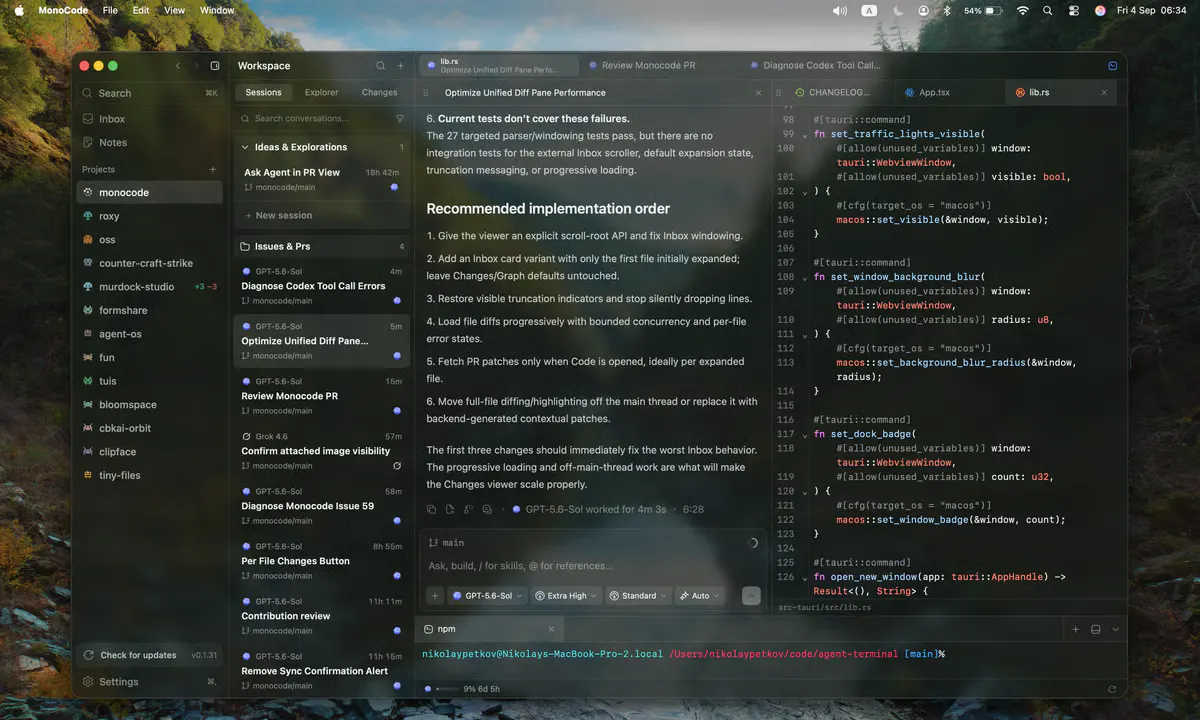Select the murdock-studio project
The height and width of the screenshot is (720, 1200).
[150, 287]
